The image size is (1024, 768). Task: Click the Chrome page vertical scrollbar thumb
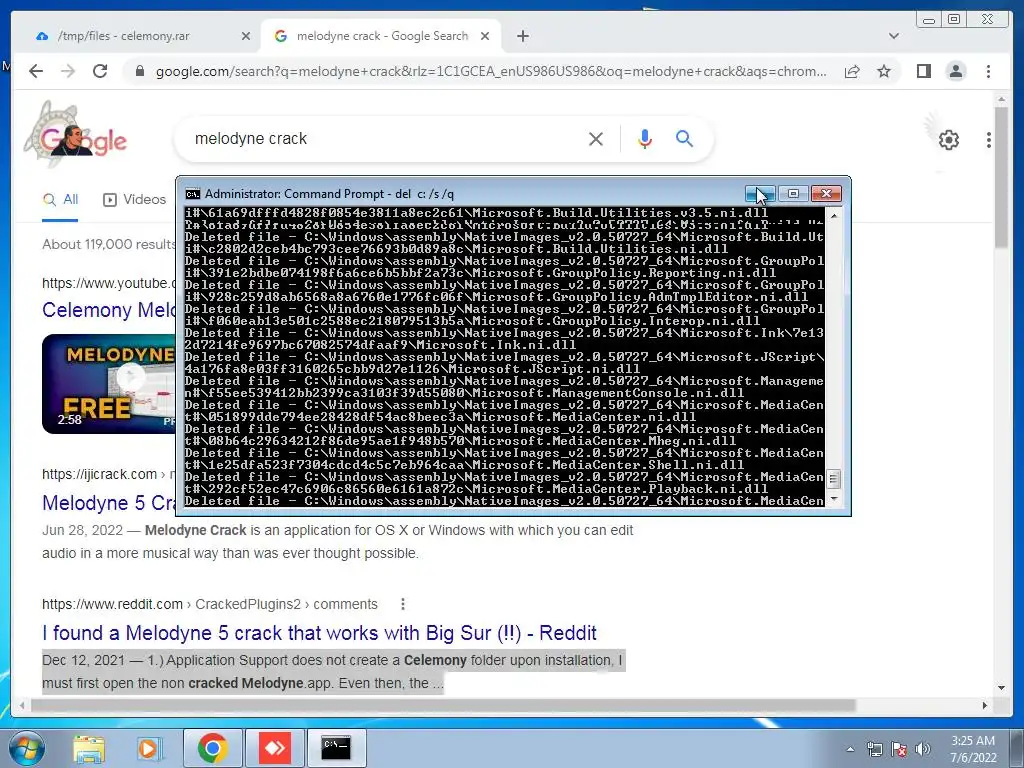tap(1002, 178)
